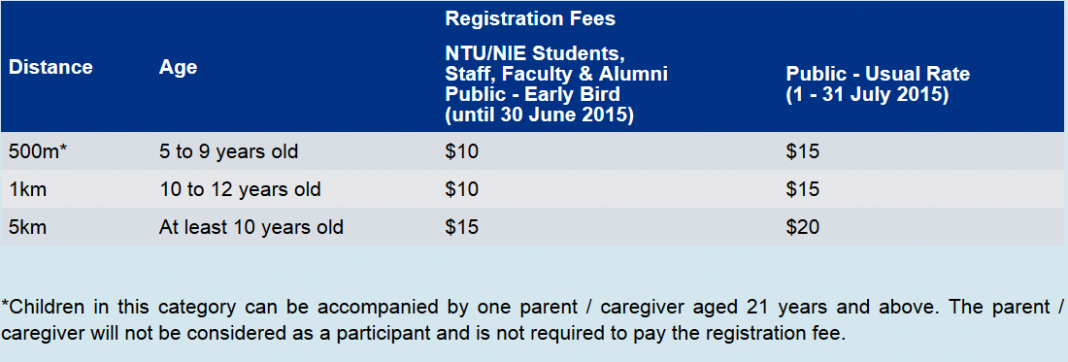This screenshot has height=362, width=1068.
Task: Click the 5 to 9 years old cell
Action: click(229, 151)
